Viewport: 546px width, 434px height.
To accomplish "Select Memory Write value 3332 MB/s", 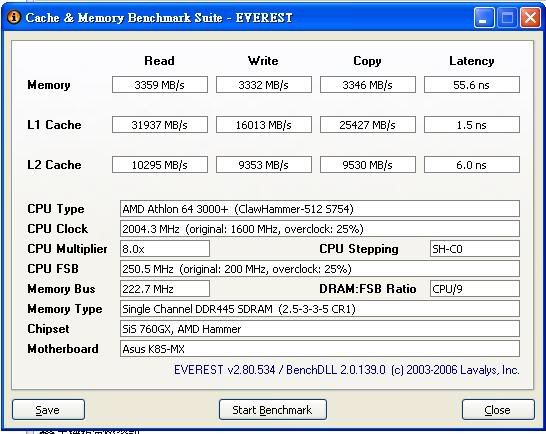I will click(264, 85).
